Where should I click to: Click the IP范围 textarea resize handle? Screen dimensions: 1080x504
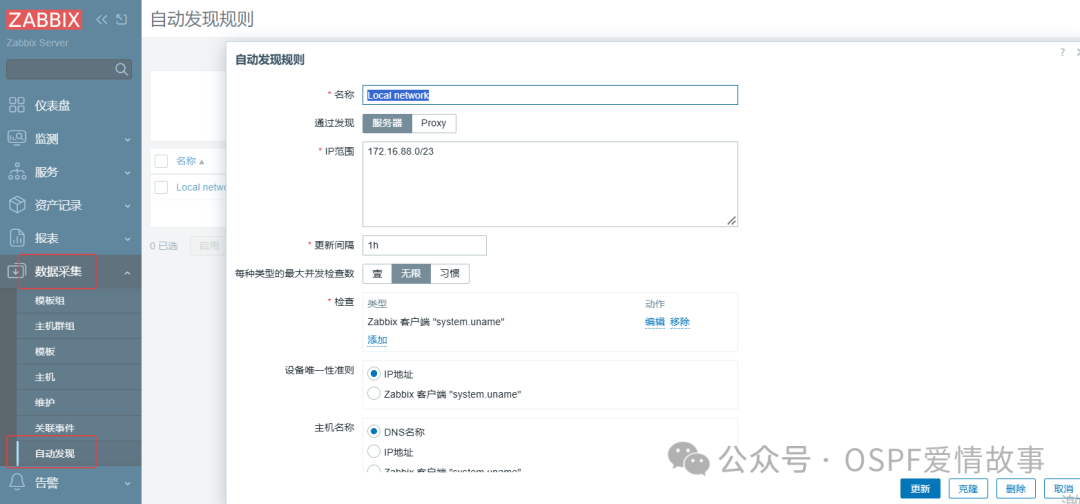click(731, 220)
